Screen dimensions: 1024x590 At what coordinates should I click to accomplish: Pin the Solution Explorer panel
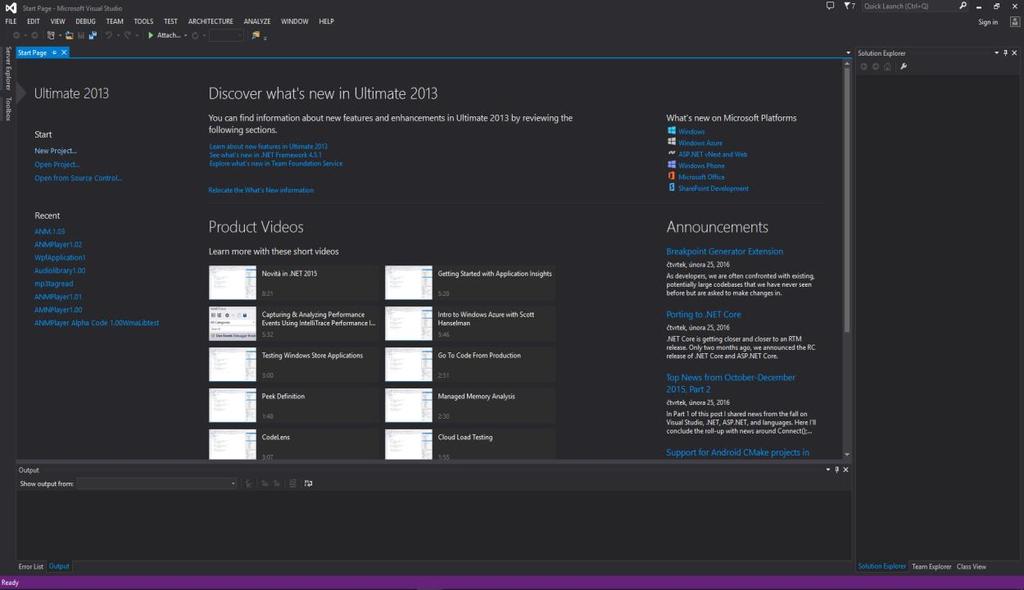[x=1005, y=53]
